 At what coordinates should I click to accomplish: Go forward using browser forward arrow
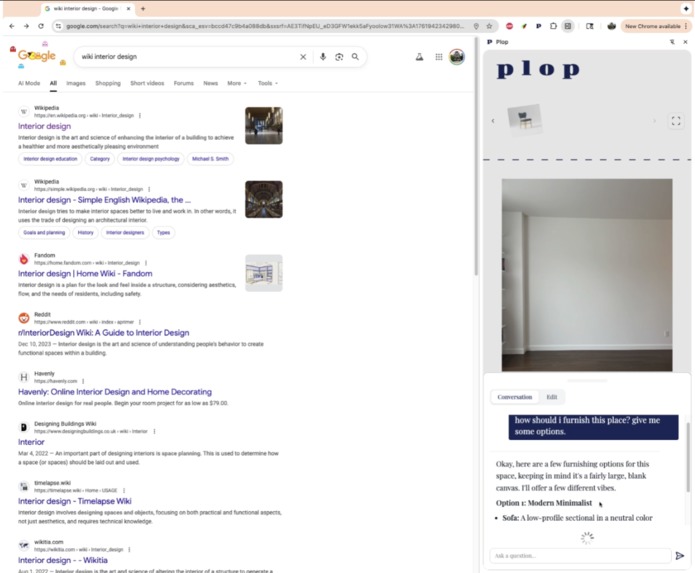[26, 26]
